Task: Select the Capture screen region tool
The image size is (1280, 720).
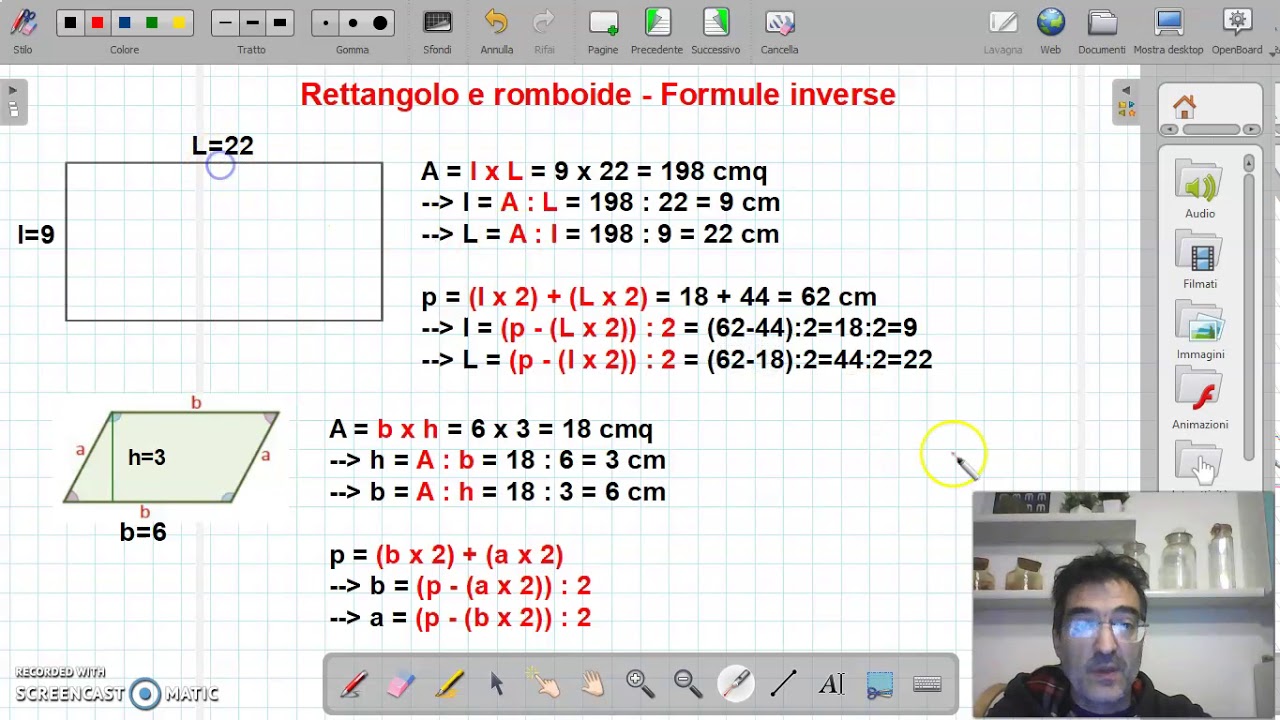Action: pyautogui.click(x=879, y=684)
